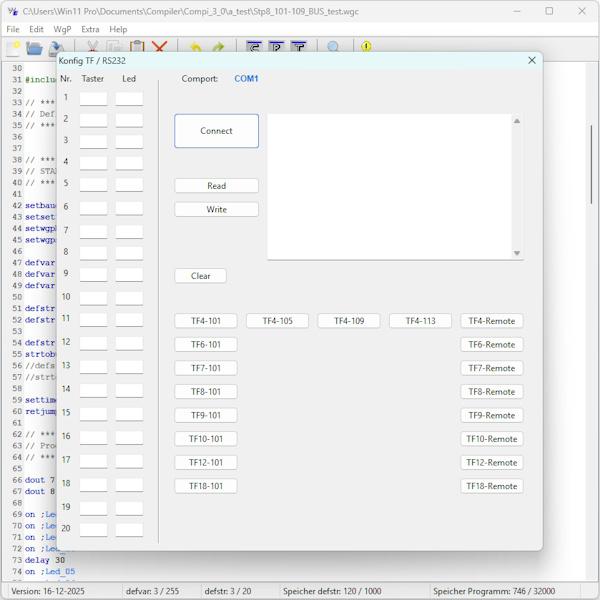
Task: Open the Extra menu
Action: (90, 29)
